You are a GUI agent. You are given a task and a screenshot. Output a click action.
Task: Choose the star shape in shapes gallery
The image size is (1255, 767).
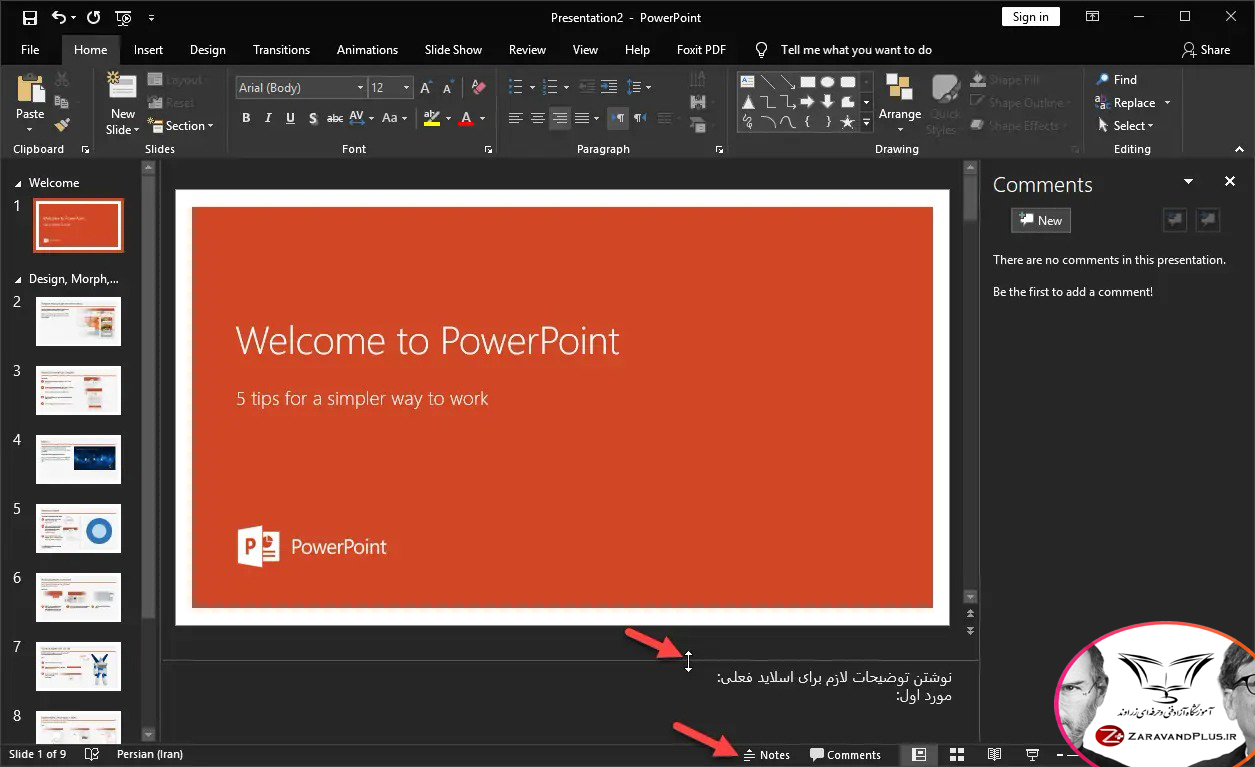[848, 122]
